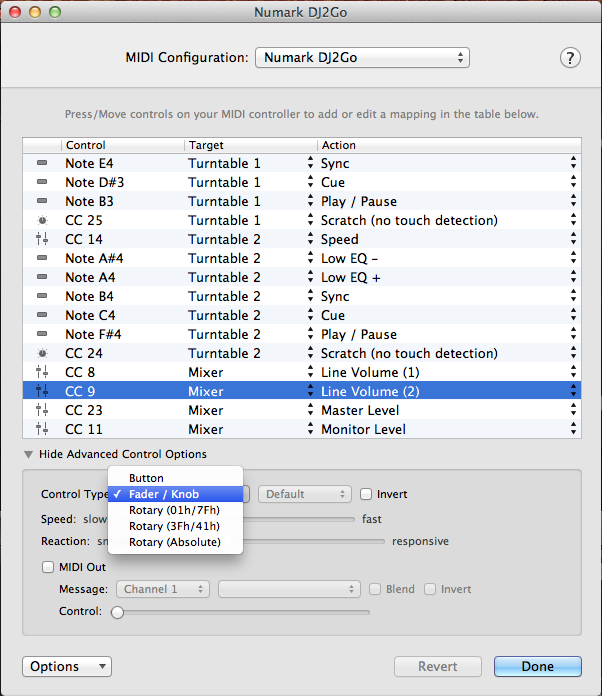
Task: Open help with the question mark button
Action: click(570, 58)
